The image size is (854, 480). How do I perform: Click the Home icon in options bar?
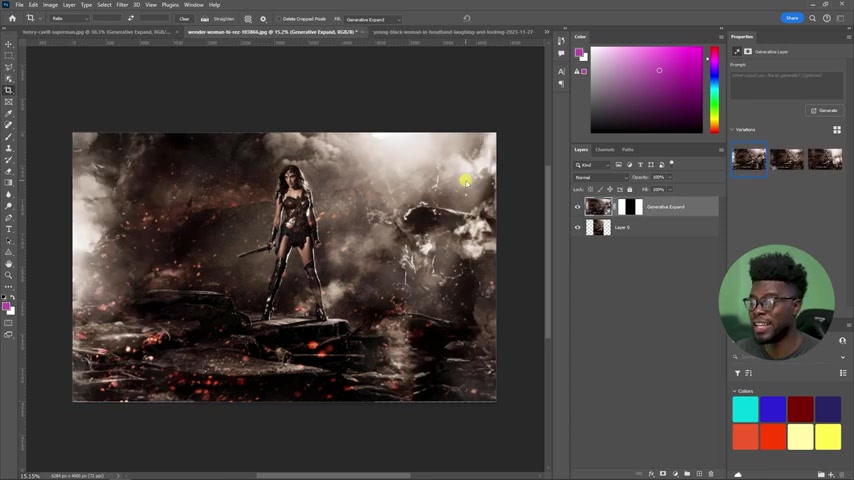(13, 18)
